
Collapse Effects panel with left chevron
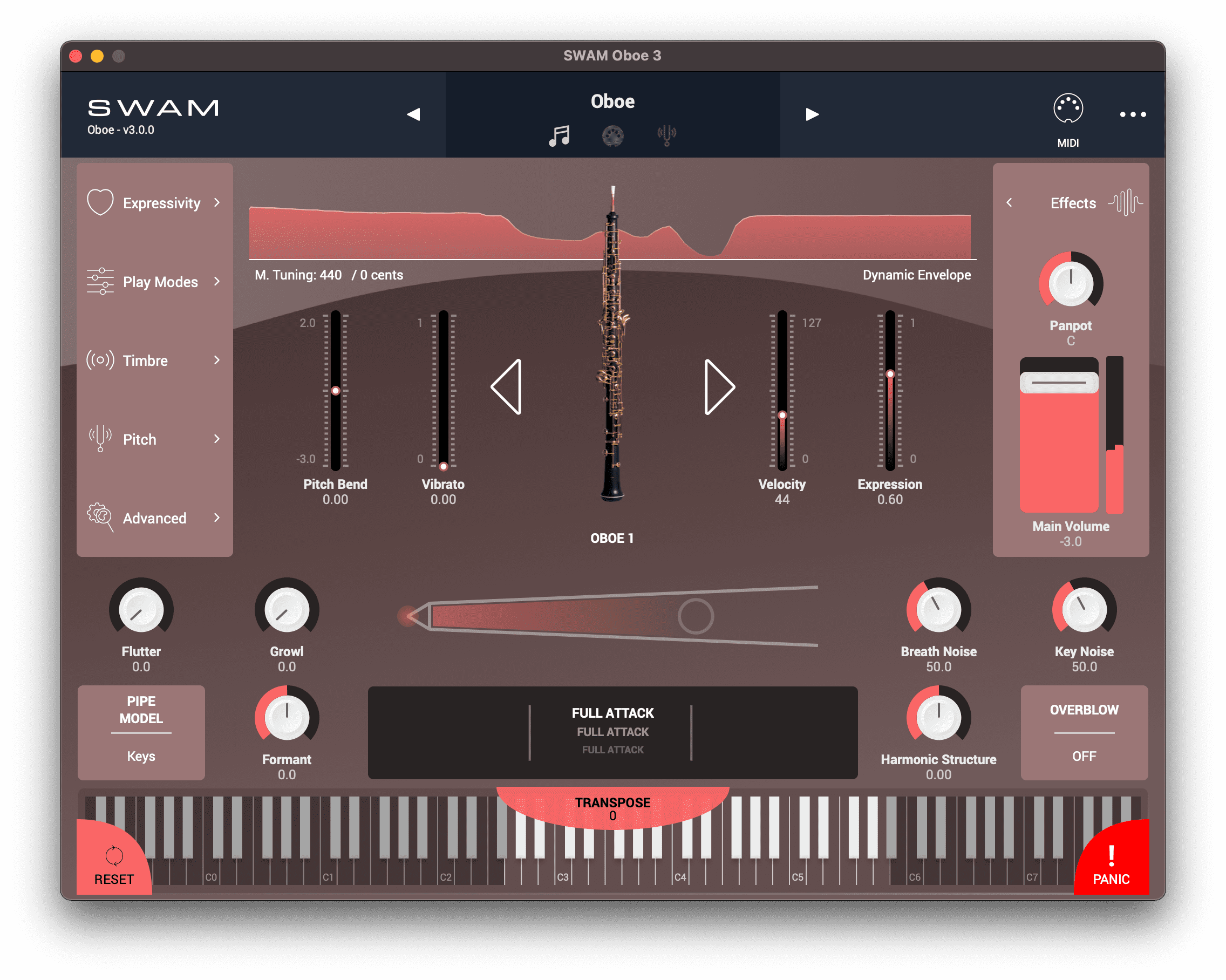(1010, 202)
